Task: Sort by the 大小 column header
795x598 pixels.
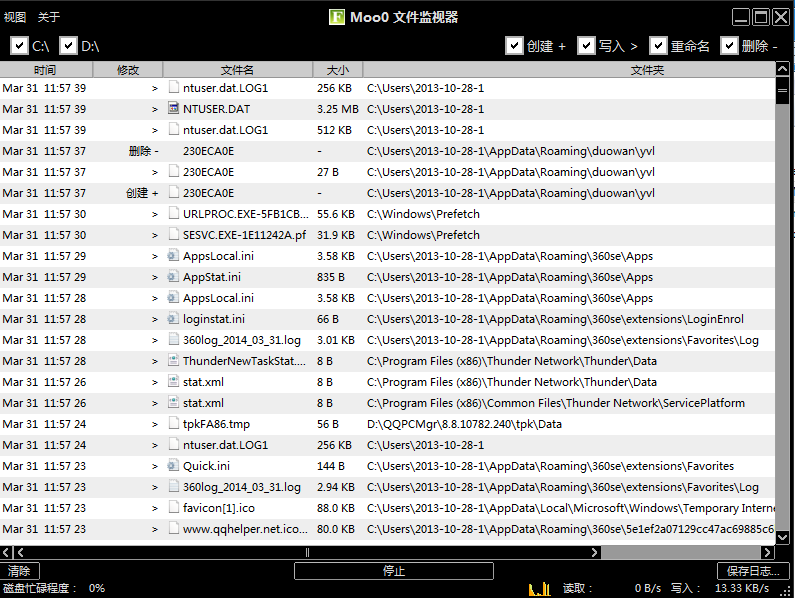Action: (338, 69)
